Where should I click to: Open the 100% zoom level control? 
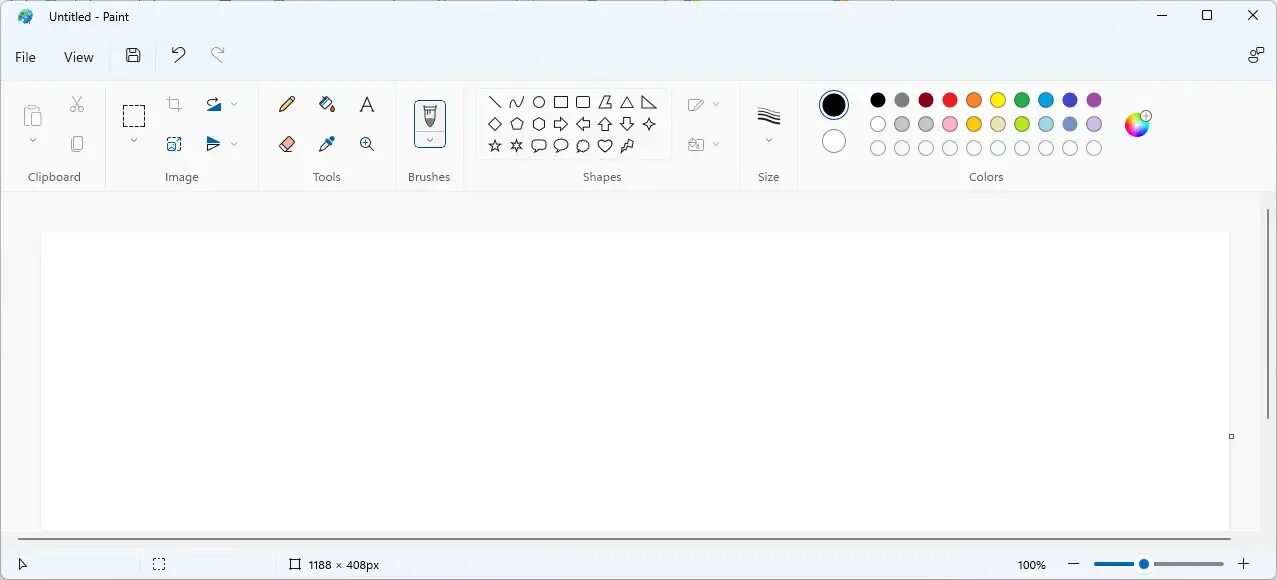1032,565
